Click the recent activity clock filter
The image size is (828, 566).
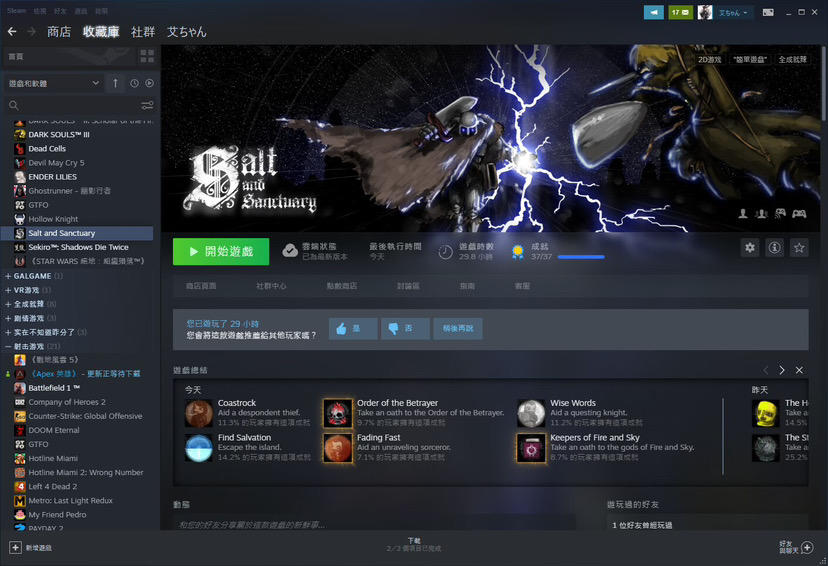click(x=134, y=83)
